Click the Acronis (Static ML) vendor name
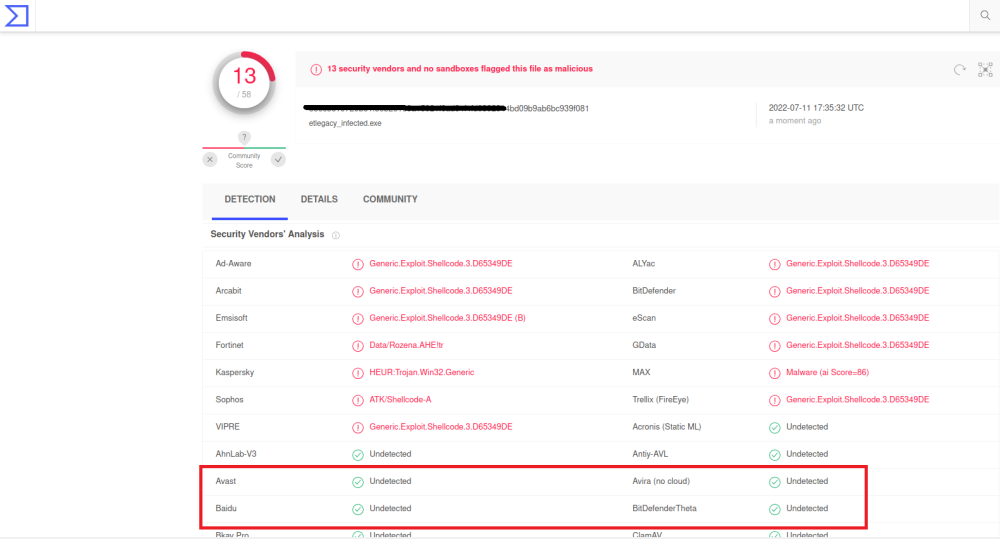1000x539 pixels. 666,427
